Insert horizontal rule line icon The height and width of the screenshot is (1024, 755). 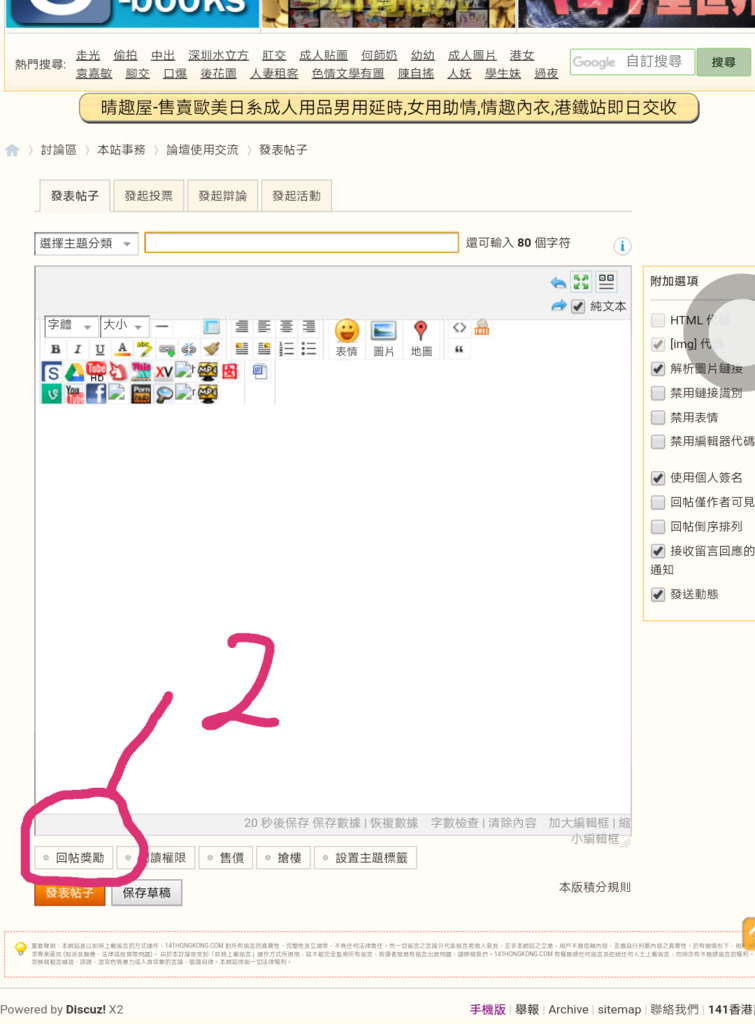(162, 325)
